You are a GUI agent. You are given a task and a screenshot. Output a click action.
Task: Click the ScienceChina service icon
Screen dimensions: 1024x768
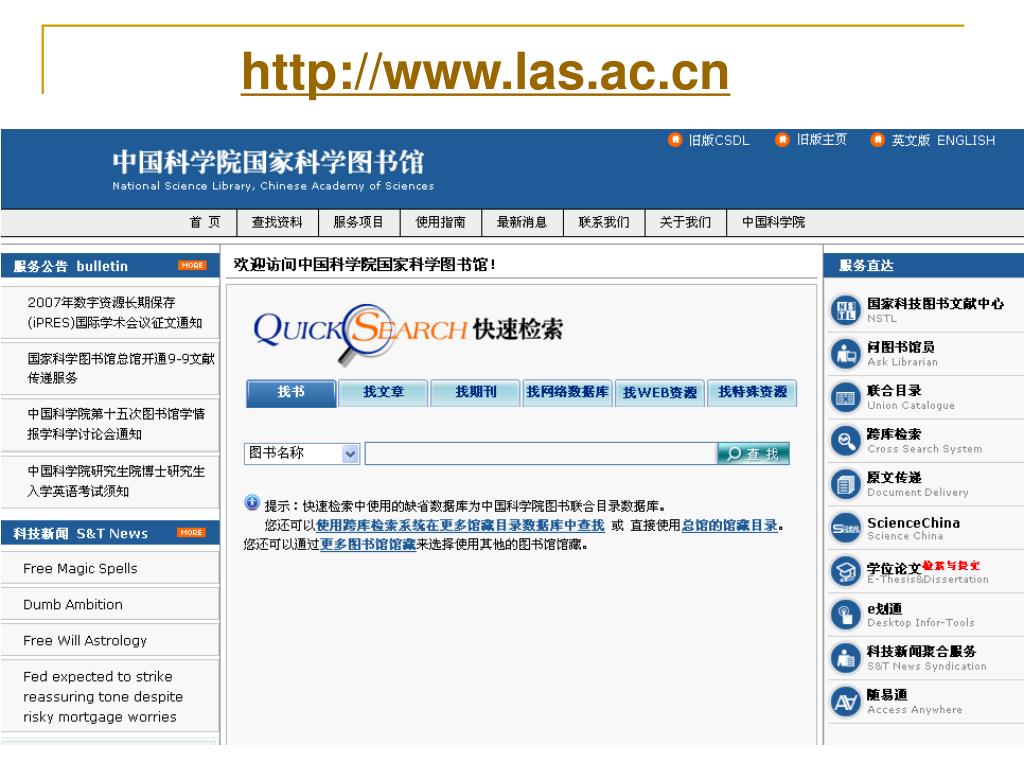pyautogui.click(x=846, y=528)
